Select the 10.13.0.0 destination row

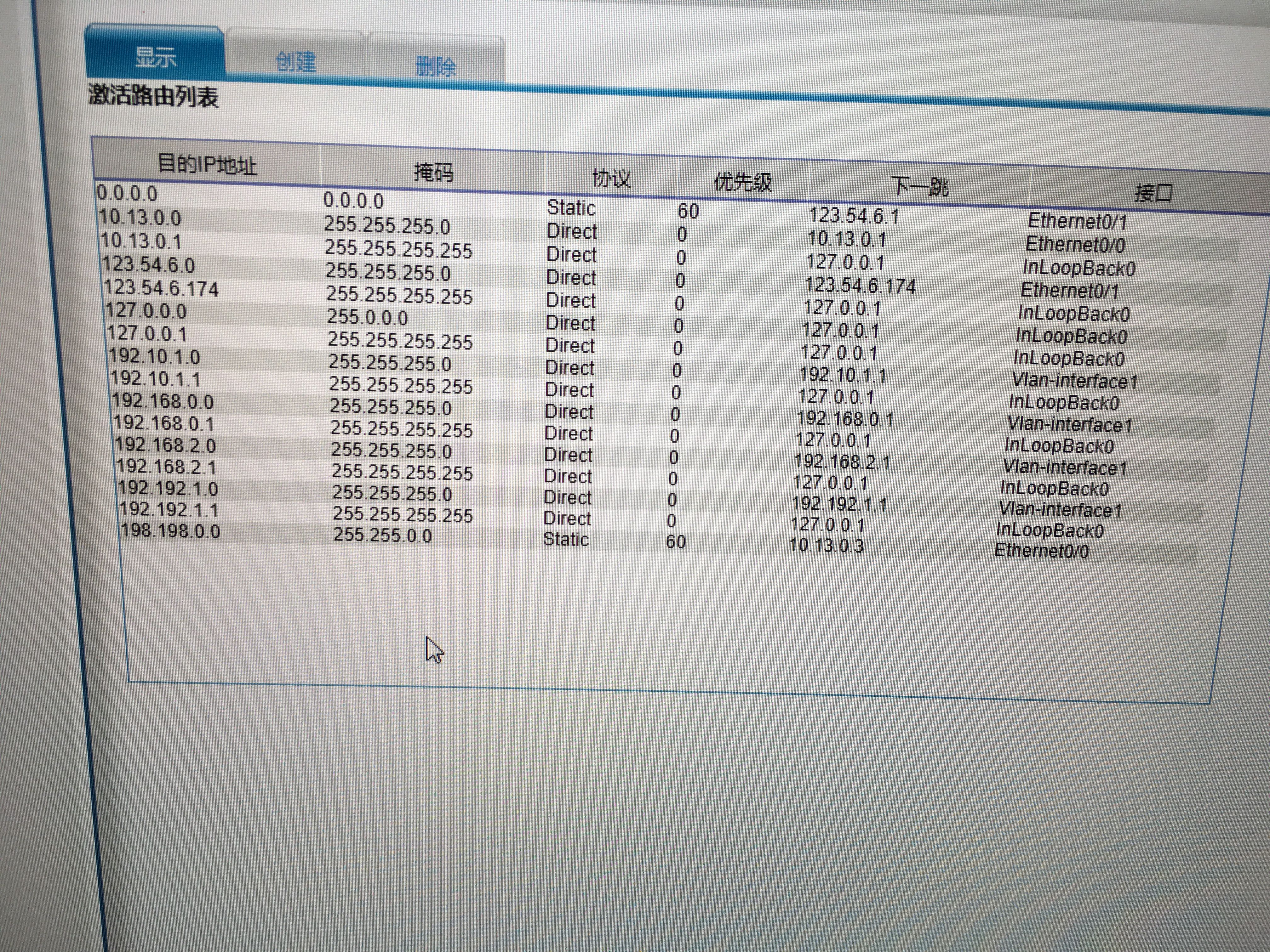coord(140,218)
